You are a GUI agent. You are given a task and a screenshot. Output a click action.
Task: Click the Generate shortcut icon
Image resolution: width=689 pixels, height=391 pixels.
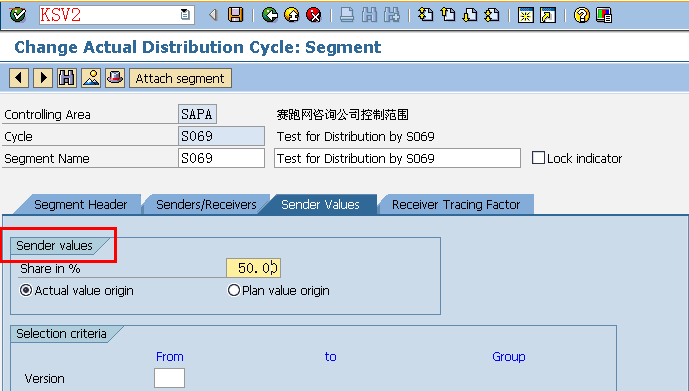[548, 15]
